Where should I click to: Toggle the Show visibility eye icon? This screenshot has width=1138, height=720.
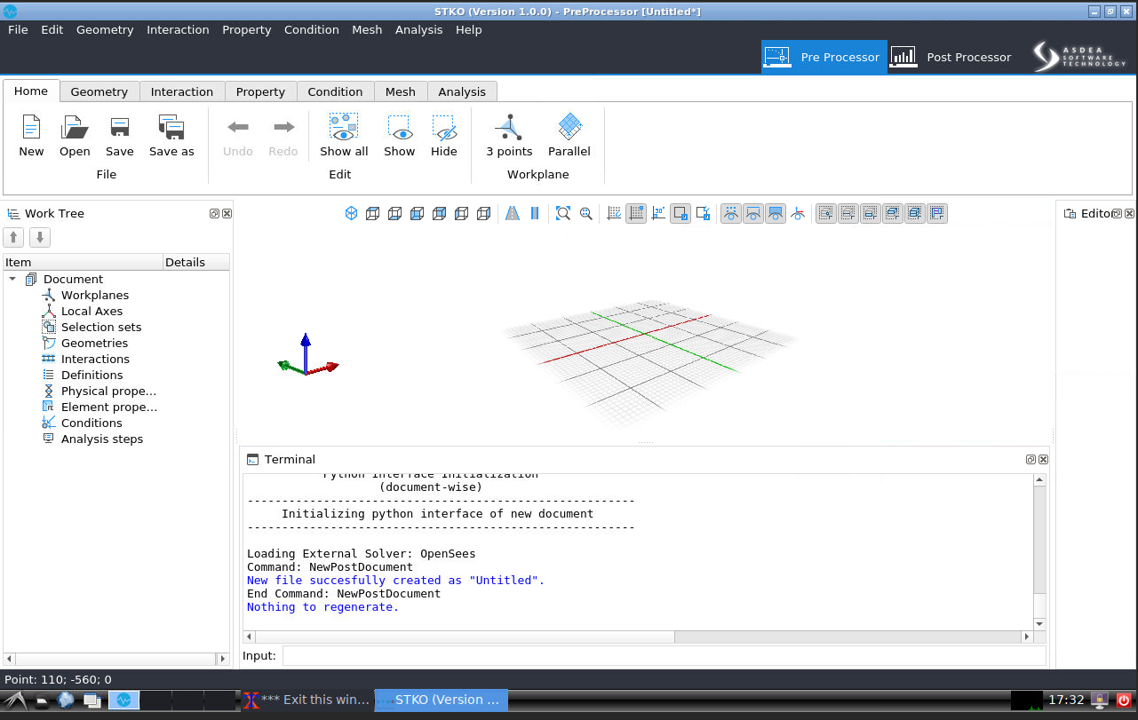point(399,135)
